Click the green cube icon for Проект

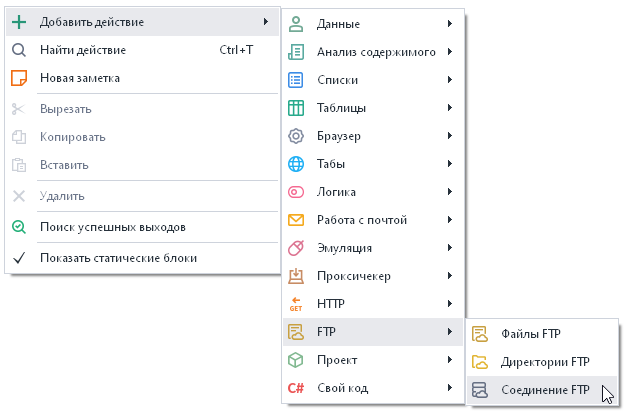(x=295, y=360)
